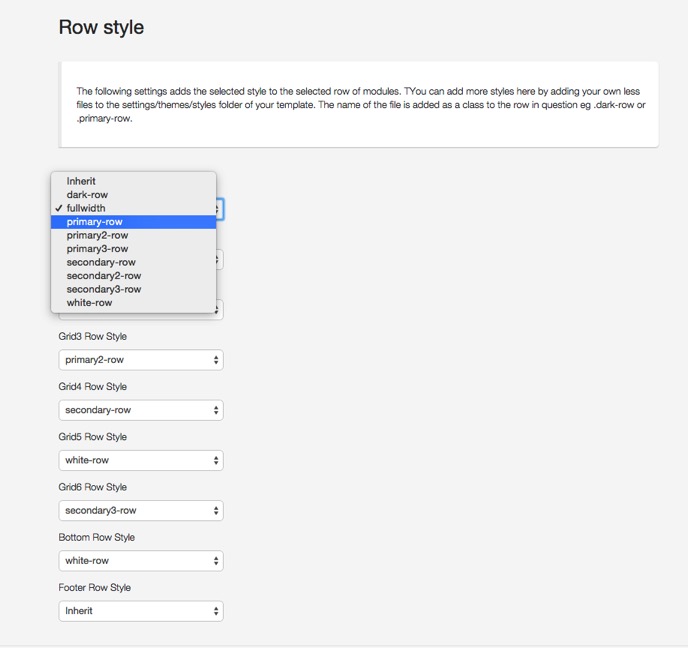This screenshot has height=648, width=688.
Task: Open the Bottom Row Style dropdown
Action: (141, 561)
